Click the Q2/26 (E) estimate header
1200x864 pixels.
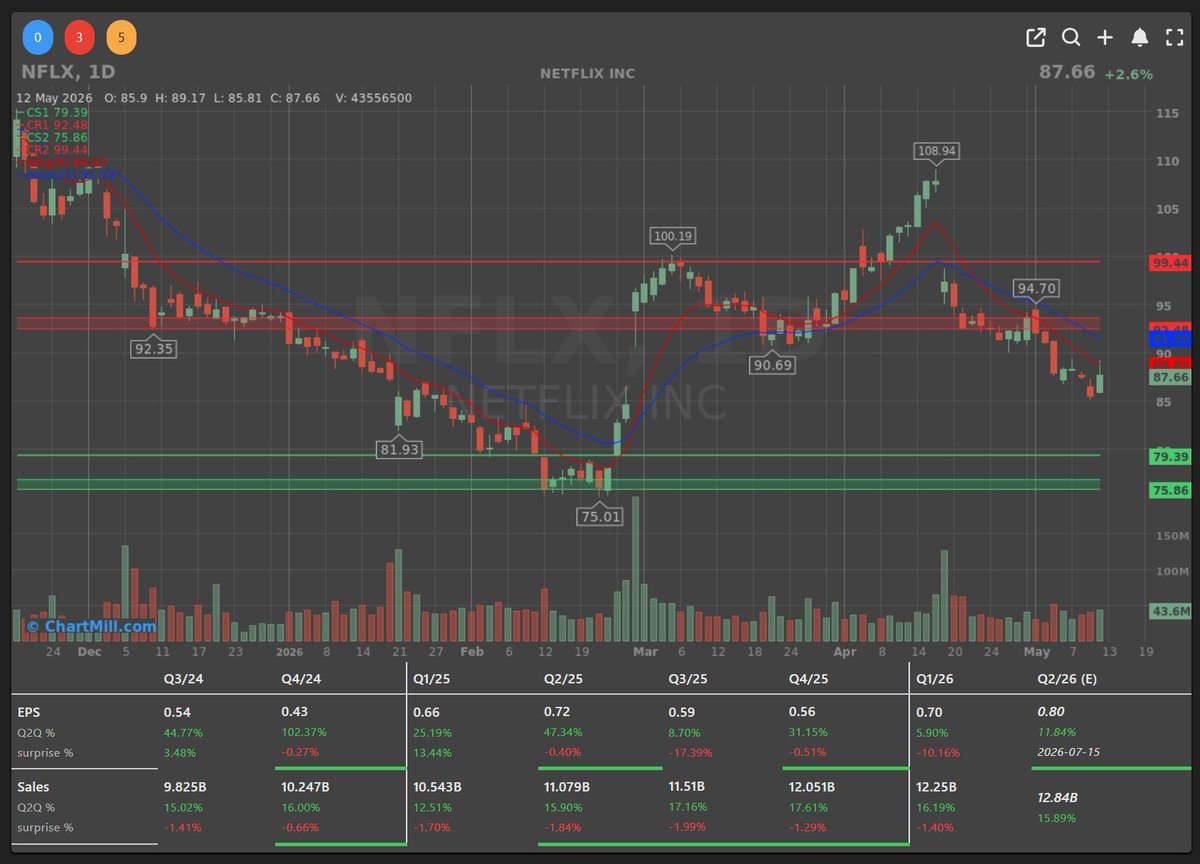(x=1066, y=679)
